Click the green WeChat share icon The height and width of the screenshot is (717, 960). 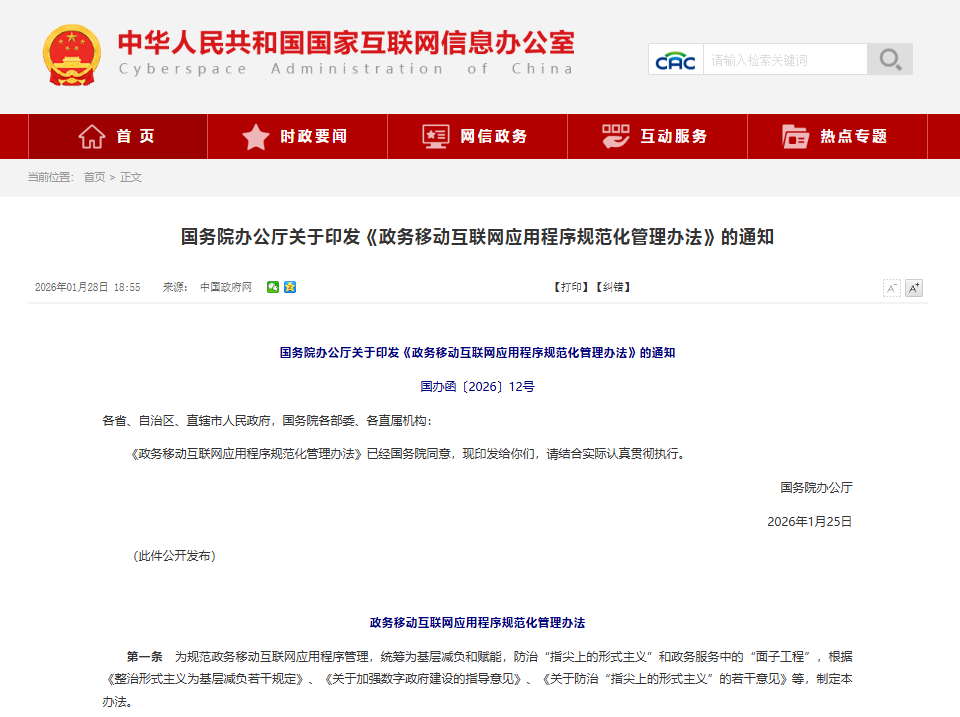coord(271,287)
